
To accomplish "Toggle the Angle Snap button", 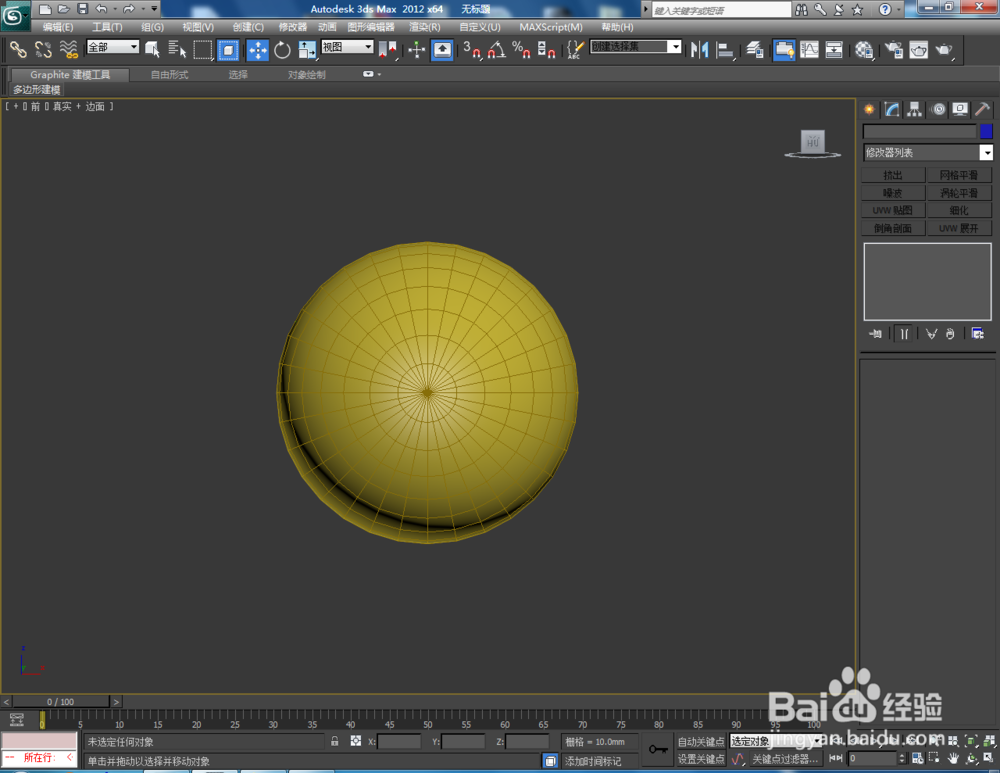I will pyautogui.click(x=497, y=49).
